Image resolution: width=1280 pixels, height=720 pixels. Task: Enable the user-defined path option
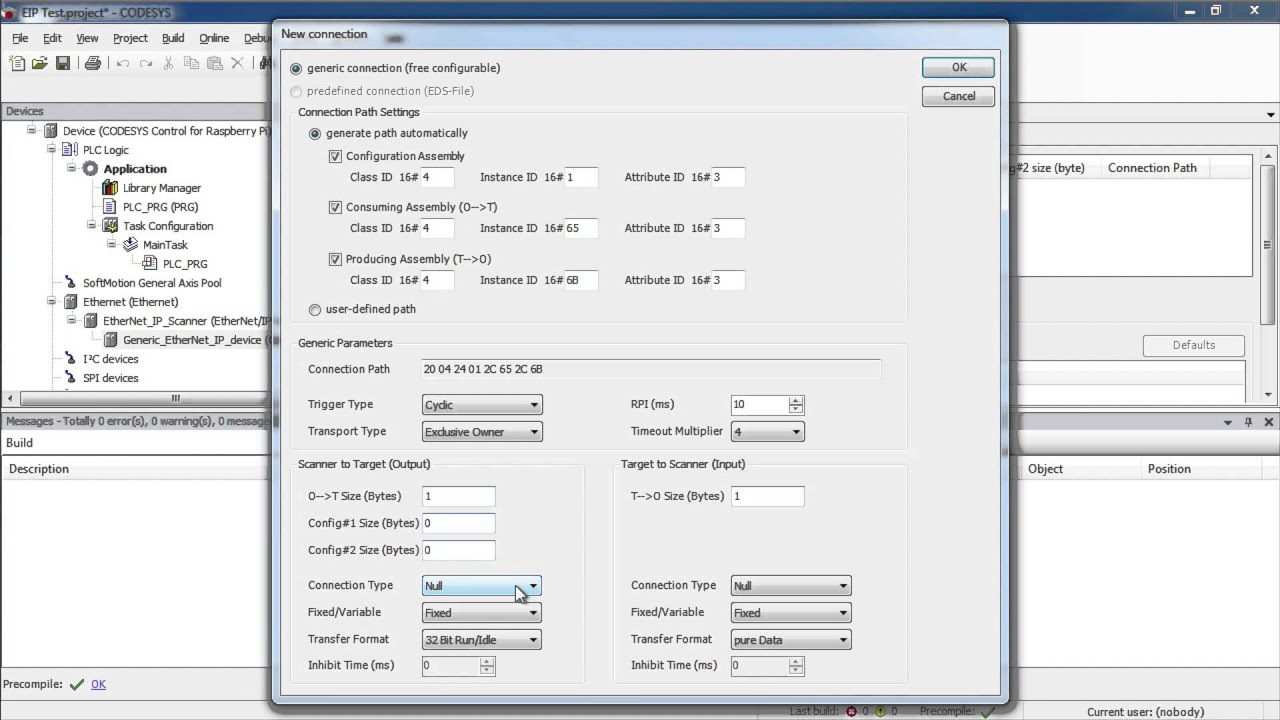pos(315,310)
